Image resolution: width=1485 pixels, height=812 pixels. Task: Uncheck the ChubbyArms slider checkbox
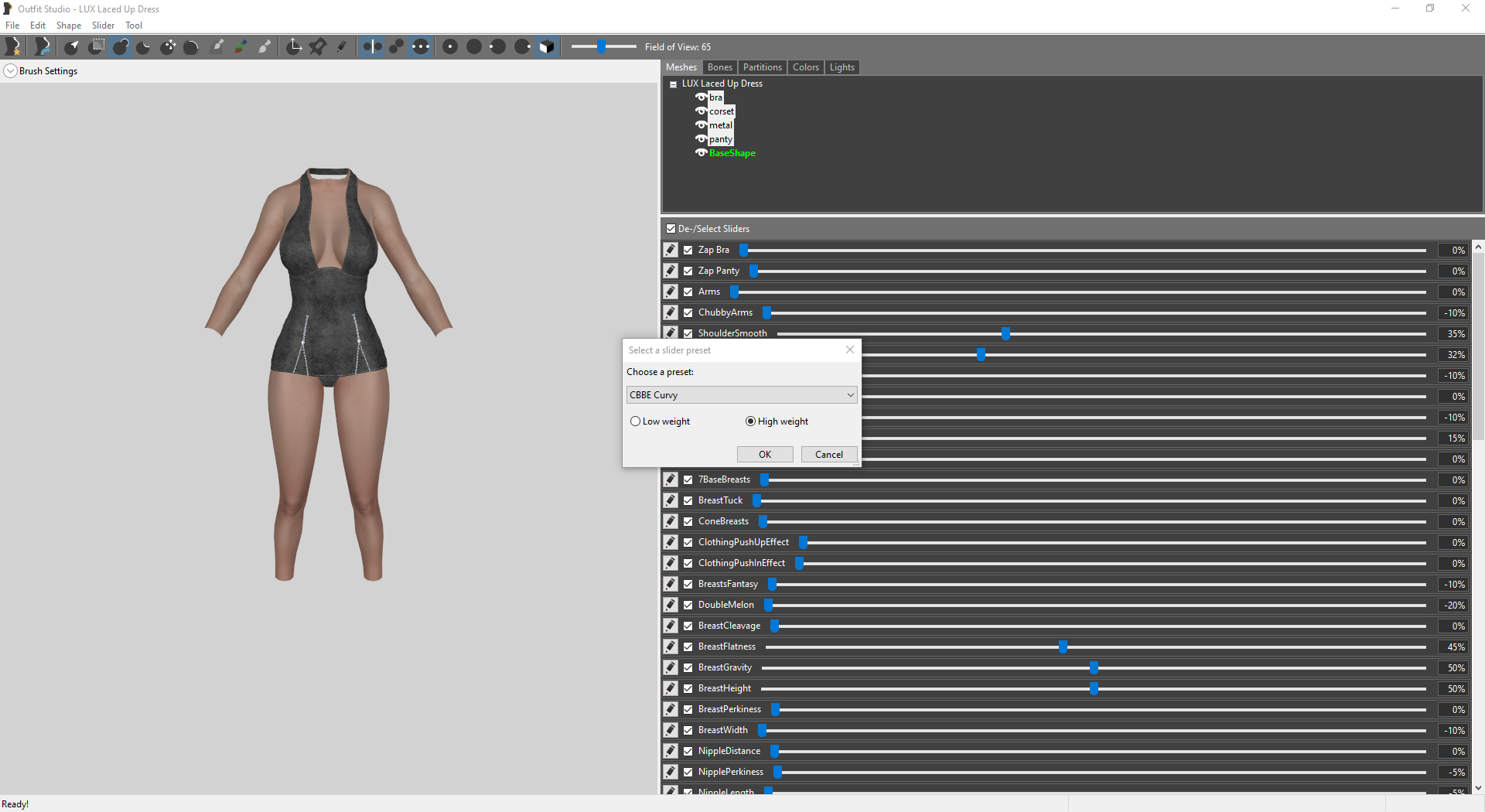click(x=688, y=312)
